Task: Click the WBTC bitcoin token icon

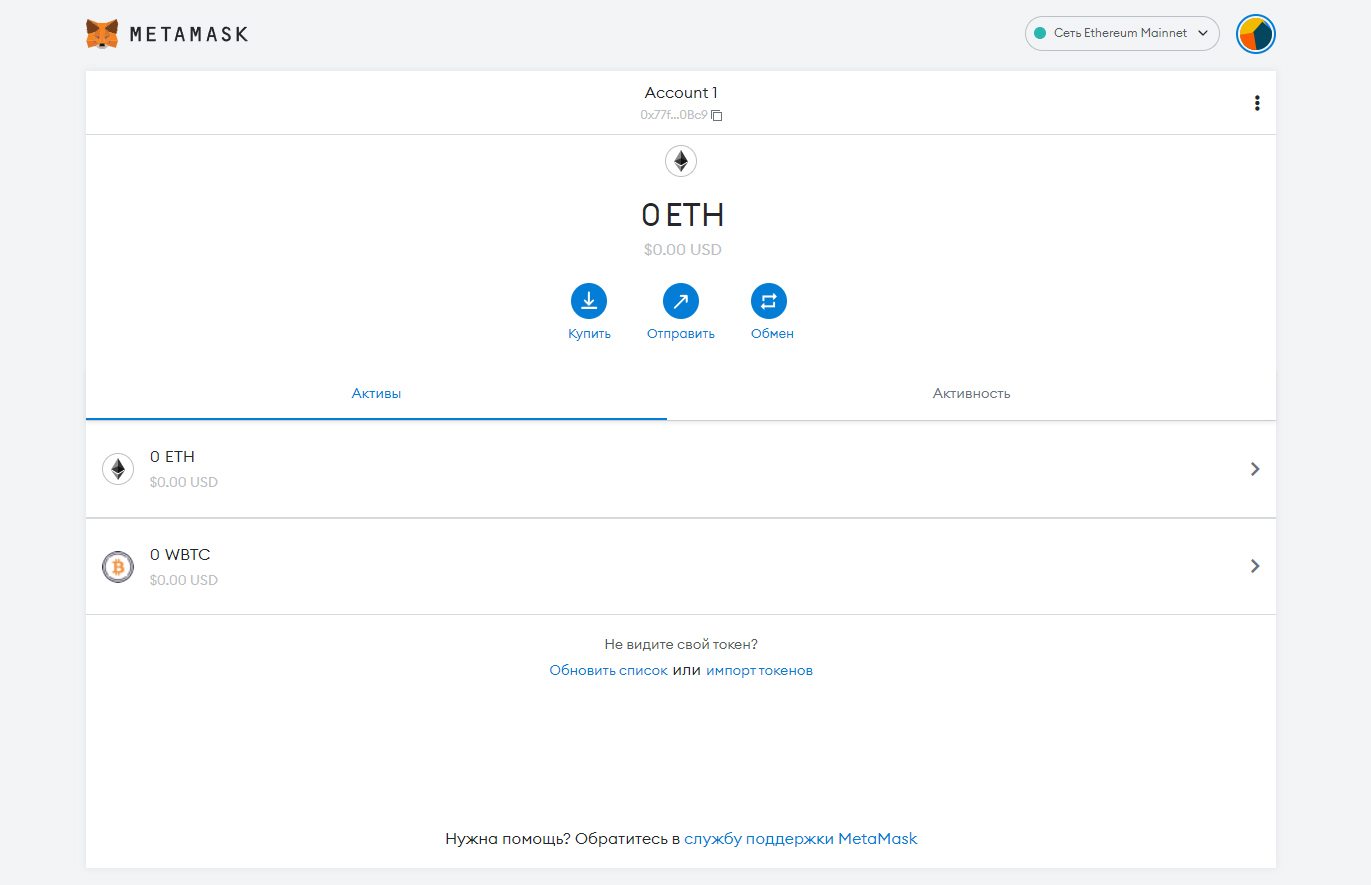Action: 118,567
